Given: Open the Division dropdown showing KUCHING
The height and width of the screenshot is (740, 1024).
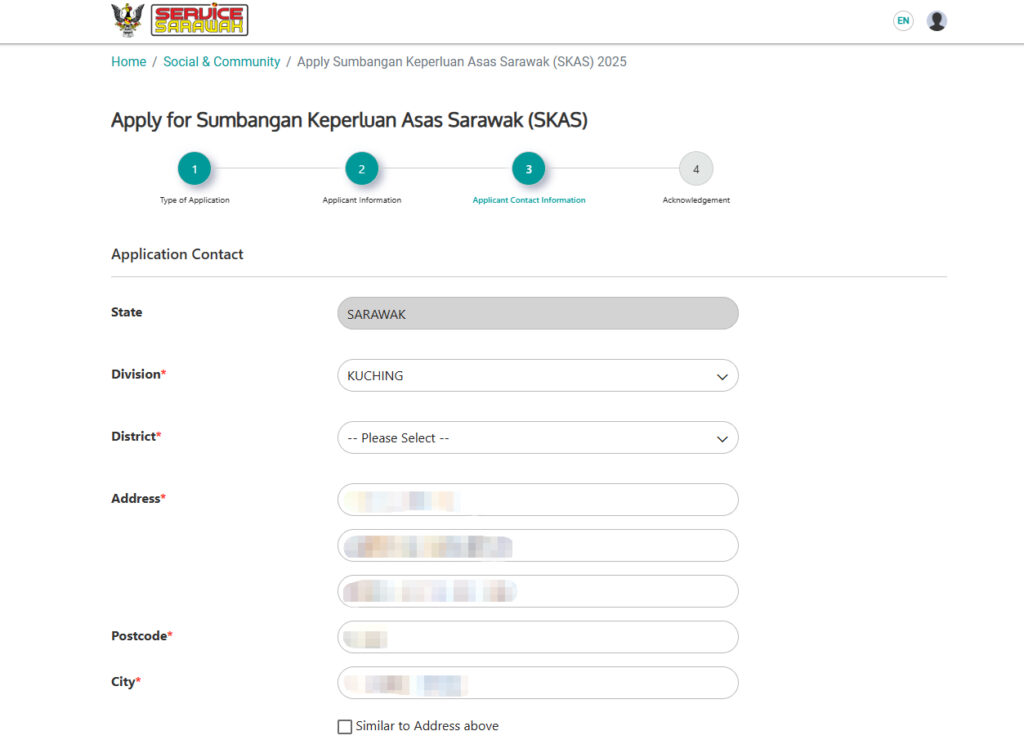Looking at the screenshot, I should pyautogui.click(x=538, y=376).
